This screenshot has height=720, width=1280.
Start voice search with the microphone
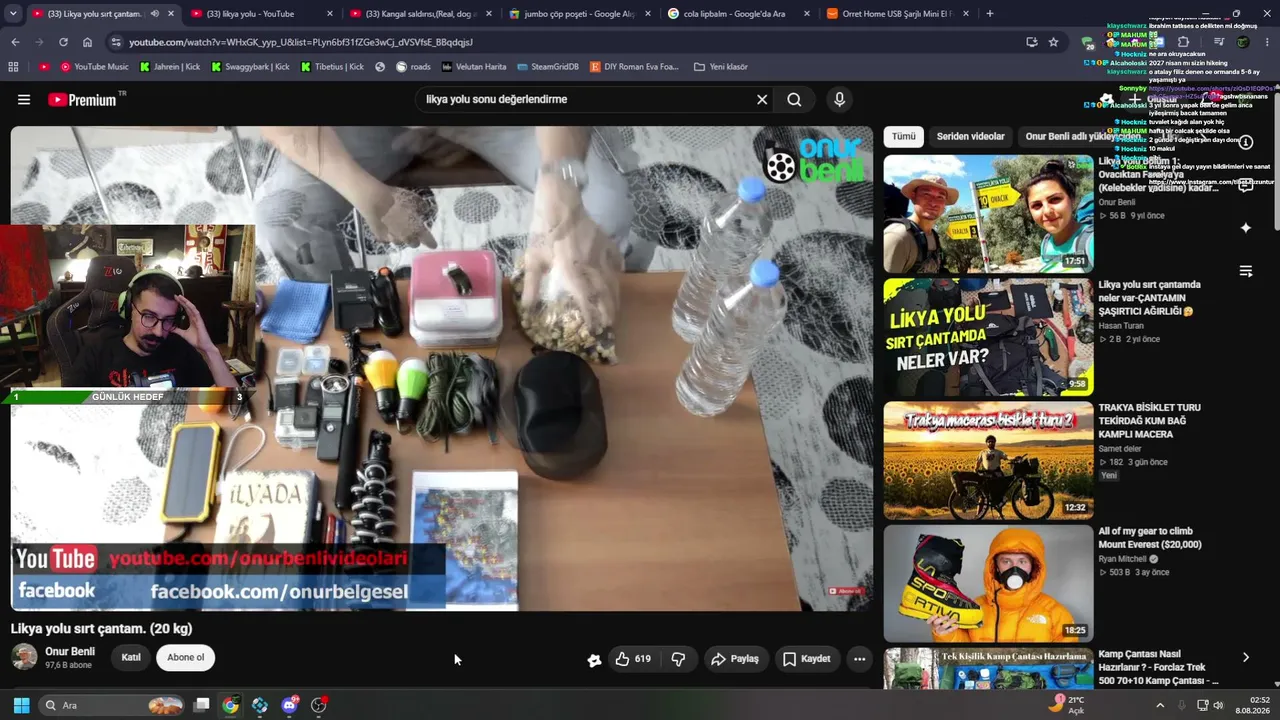pyautogui.click(x=839, y=100)
